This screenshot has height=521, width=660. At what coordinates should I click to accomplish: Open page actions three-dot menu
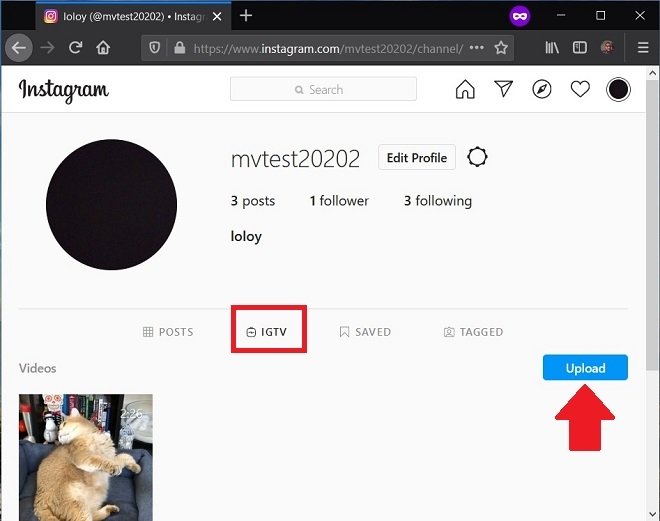(x=476, y=48)
